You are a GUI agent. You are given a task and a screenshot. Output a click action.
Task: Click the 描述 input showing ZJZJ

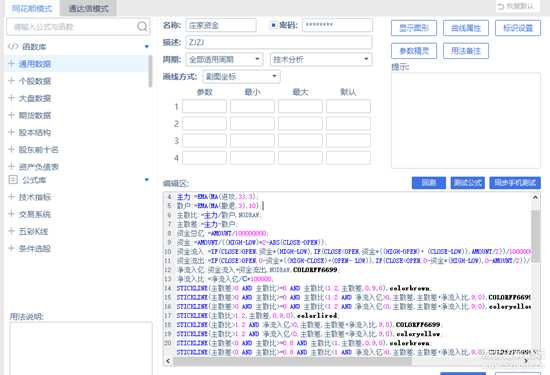coord(279,42)
